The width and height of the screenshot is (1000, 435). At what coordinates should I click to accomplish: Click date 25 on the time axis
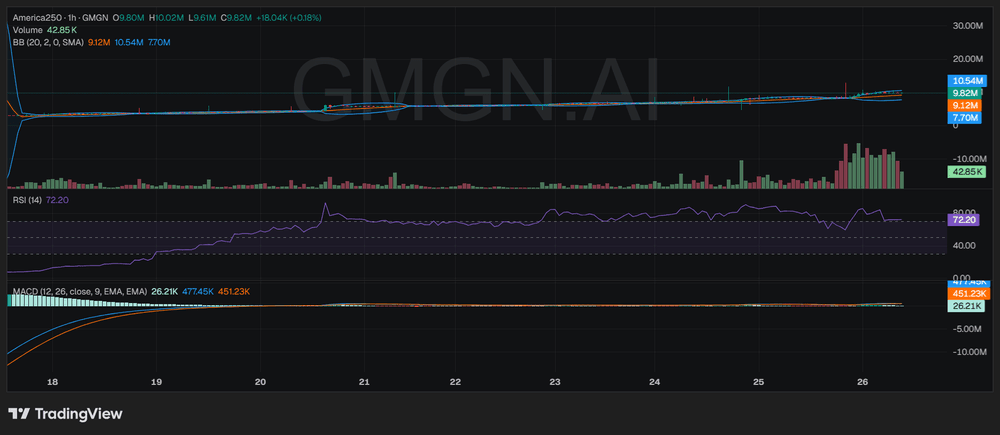[x=758, y=382]
